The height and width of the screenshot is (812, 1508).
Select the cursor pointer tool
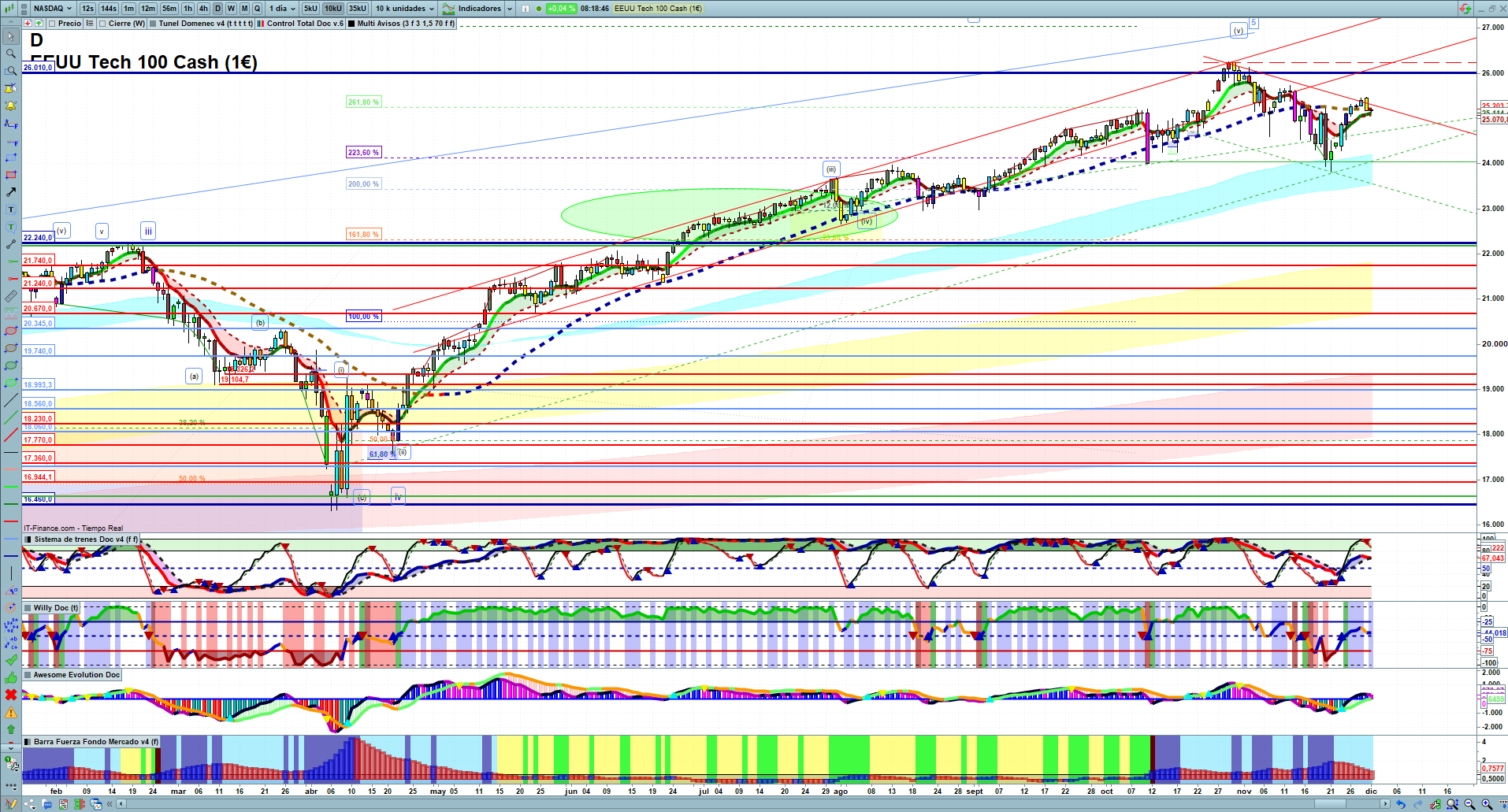pyautogui.click(x=11, y=36)
